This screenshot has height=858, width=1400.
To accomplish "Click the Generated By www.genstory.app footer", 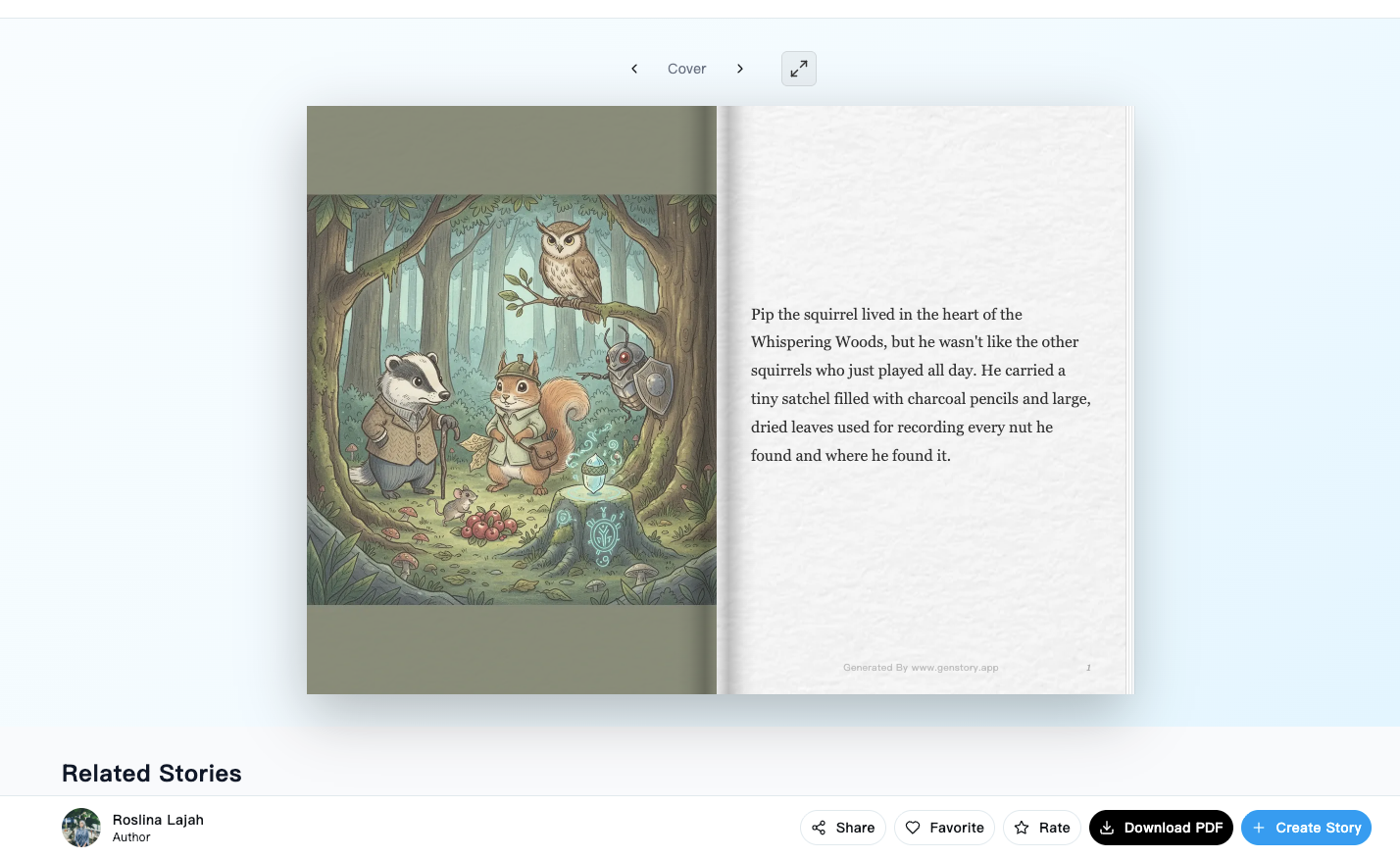I will click(921, 668).
